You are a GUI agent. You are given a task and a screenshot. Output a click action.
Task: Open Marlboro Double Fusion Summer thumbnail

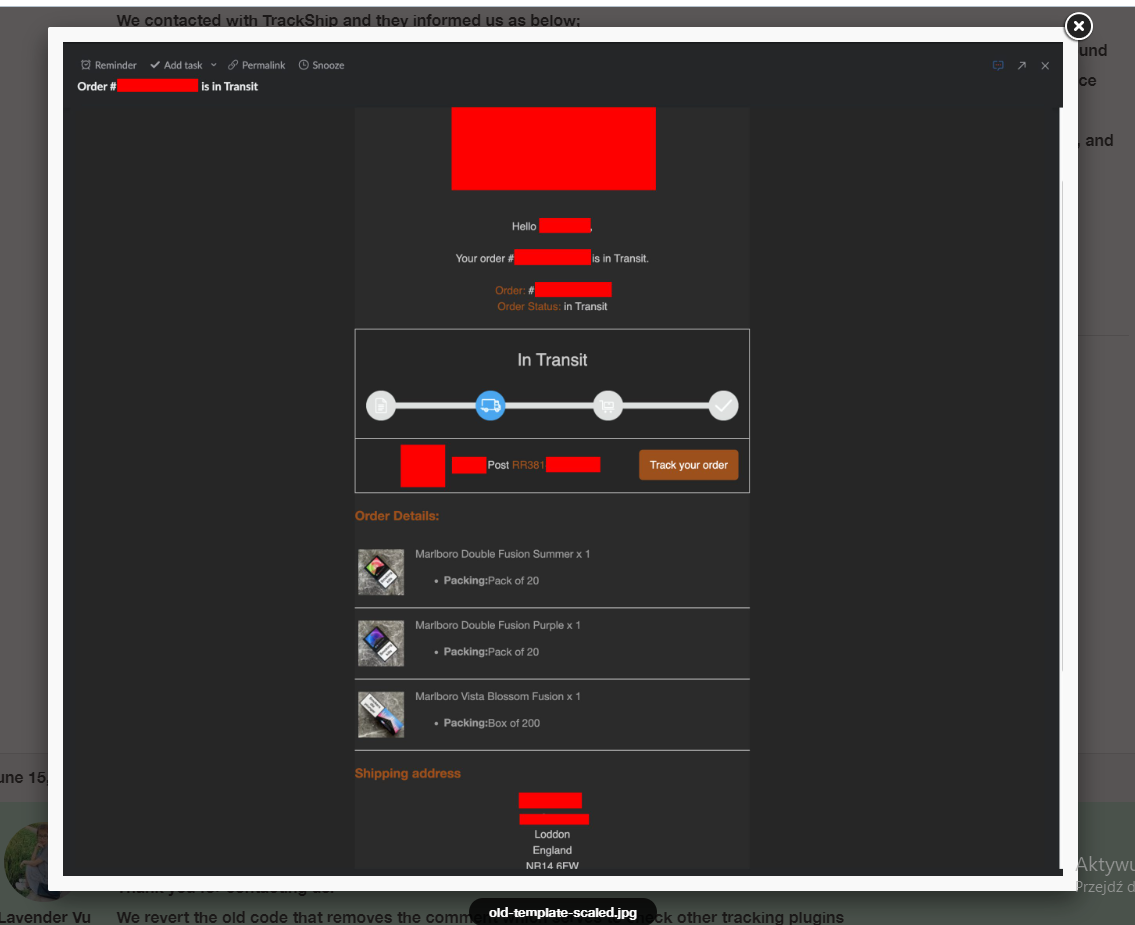(x=381, y=572)
